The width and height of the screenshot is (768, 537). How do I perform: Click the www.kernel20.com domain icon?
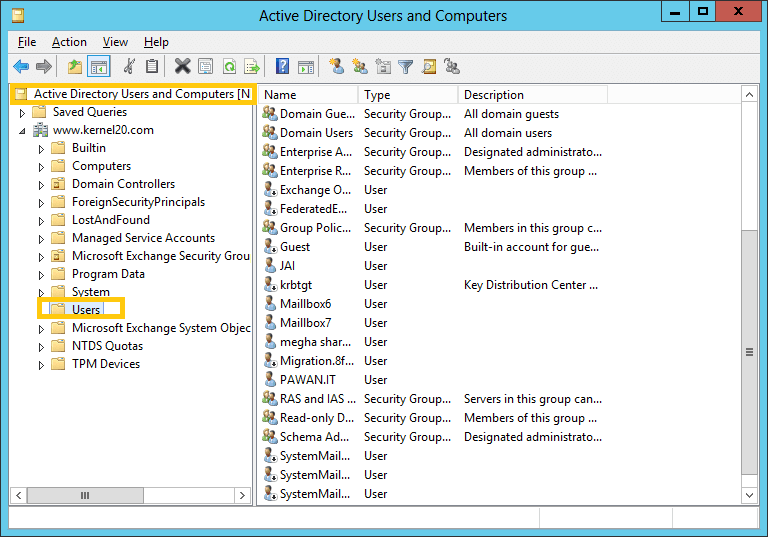click(x=40, y=130)
